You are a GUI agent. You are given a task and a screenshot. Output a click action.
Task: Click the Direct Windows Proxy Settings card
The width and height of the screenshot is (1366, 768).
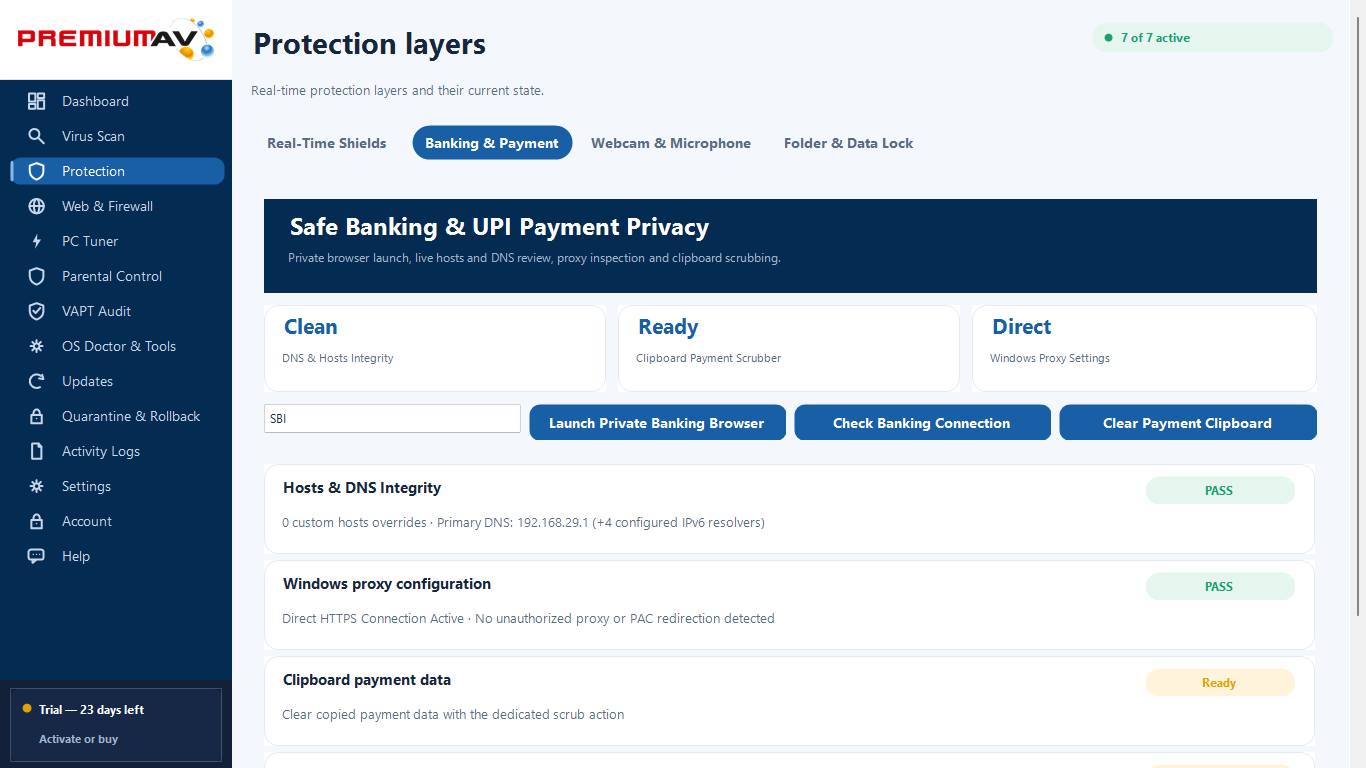(x=1144, y=348)
